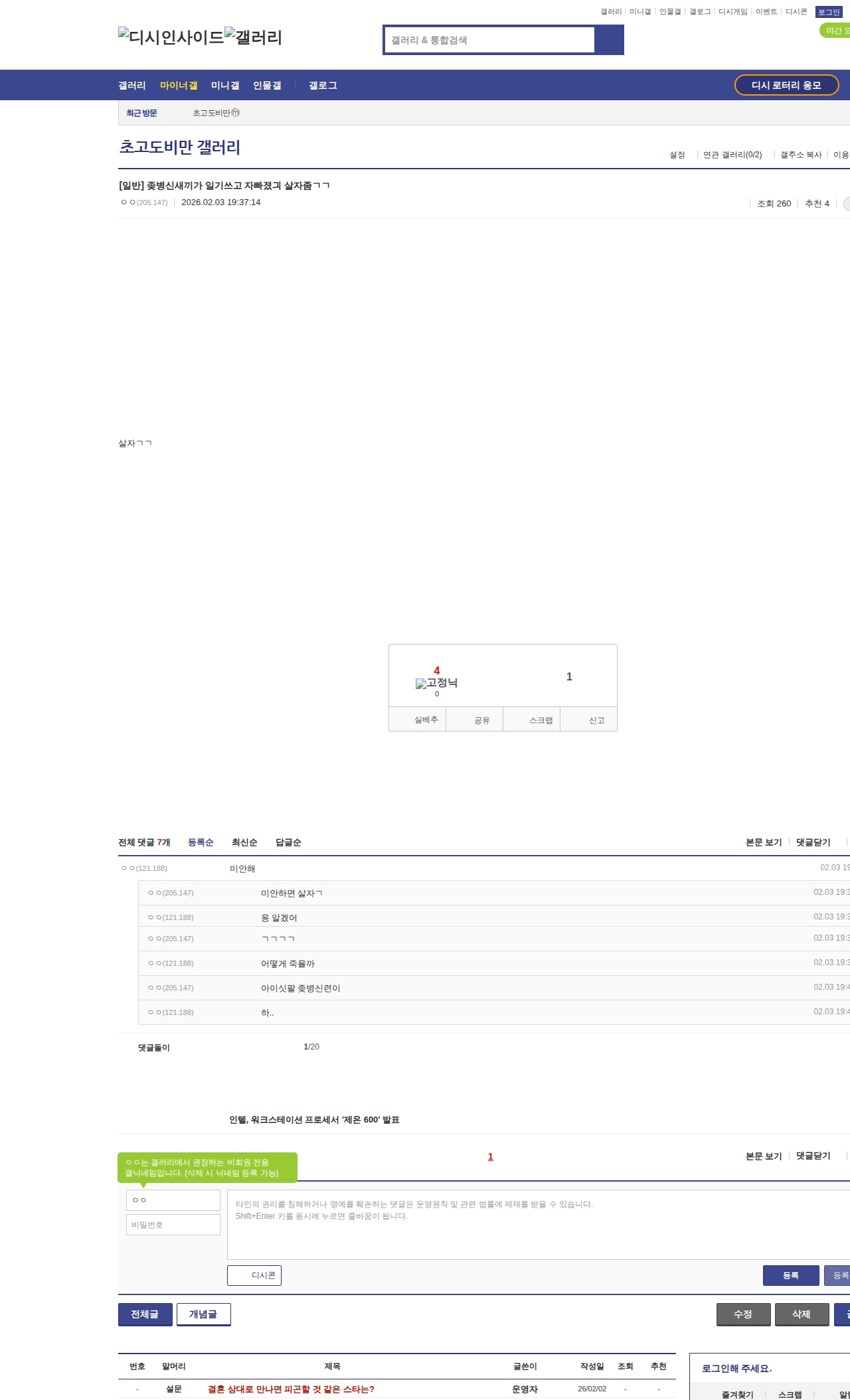The height and width of the screenshot is (1400, 850).
Task: Click 운영자 in the post list
Action: (525, 1389)
